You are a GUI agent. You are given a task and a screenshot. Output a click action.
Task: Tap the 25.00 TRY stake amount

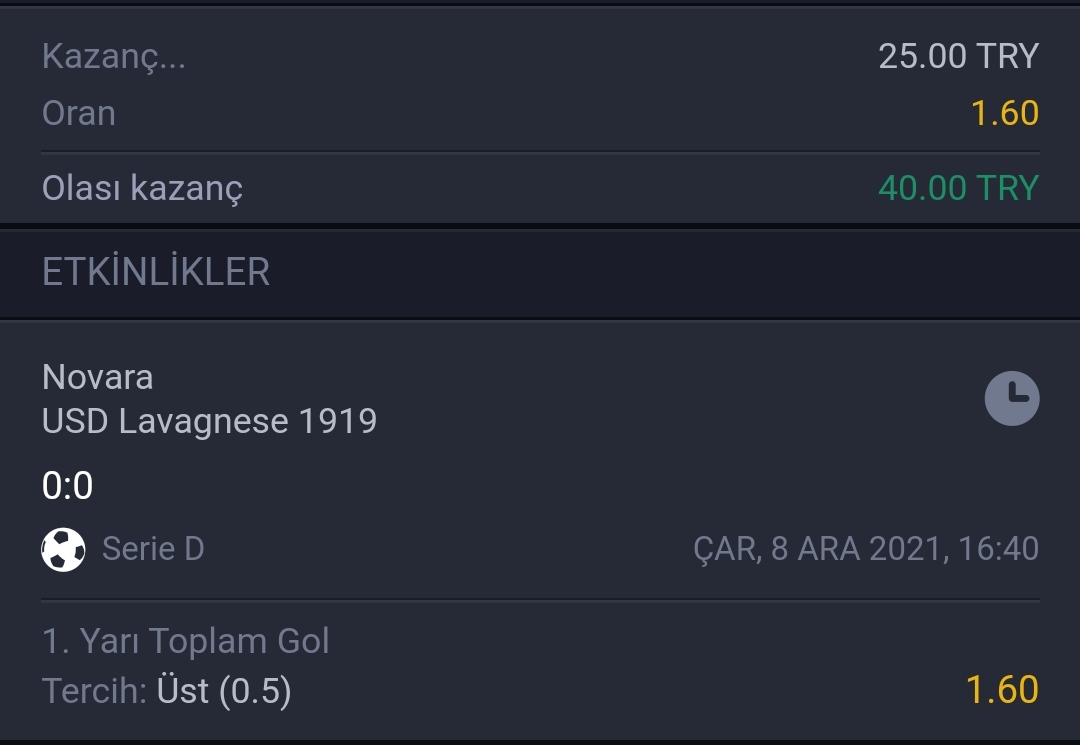(958, 56)
